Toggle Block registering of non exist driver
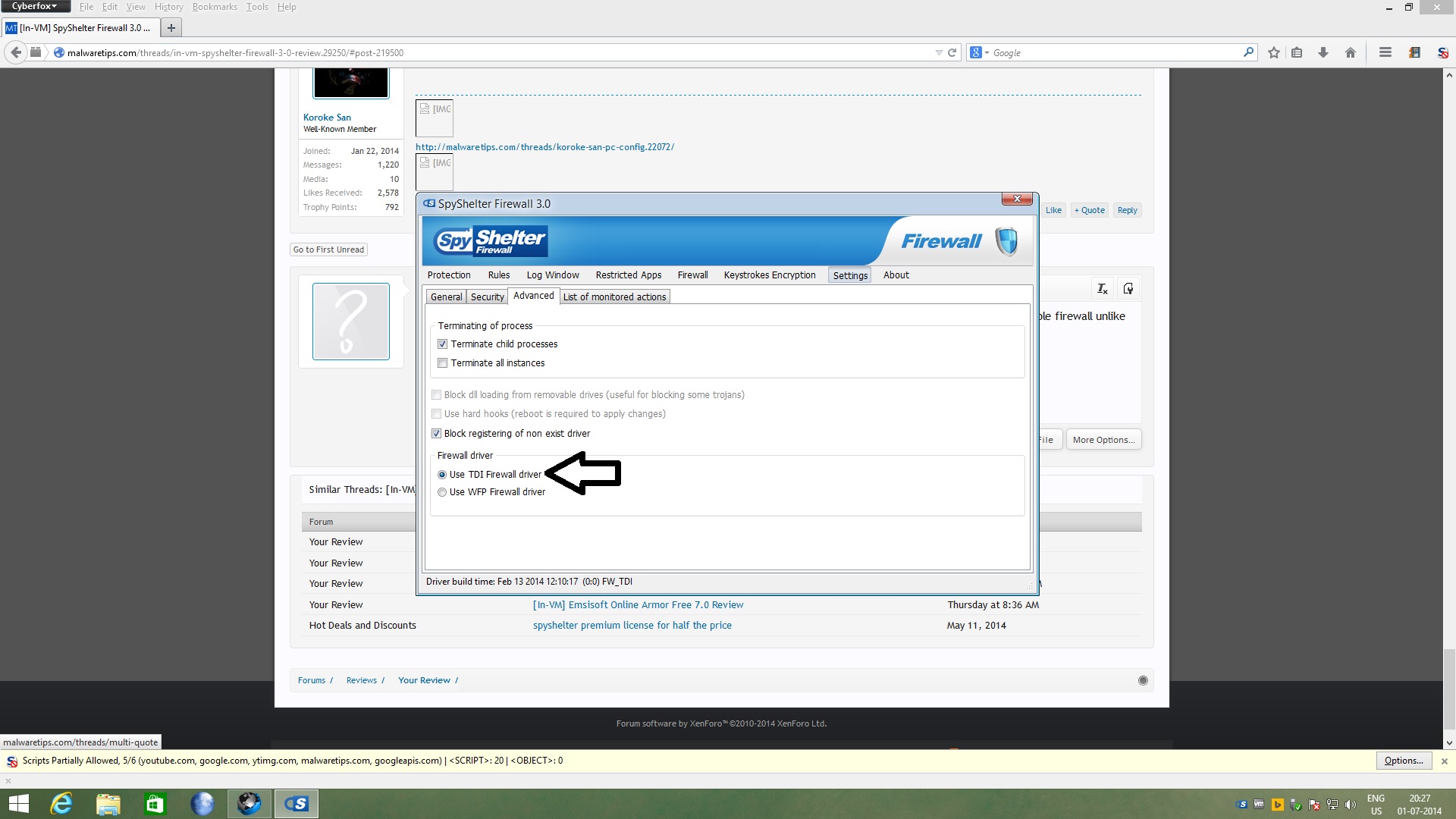Viewport: 1456px width, 819px height. click(437, 434)
